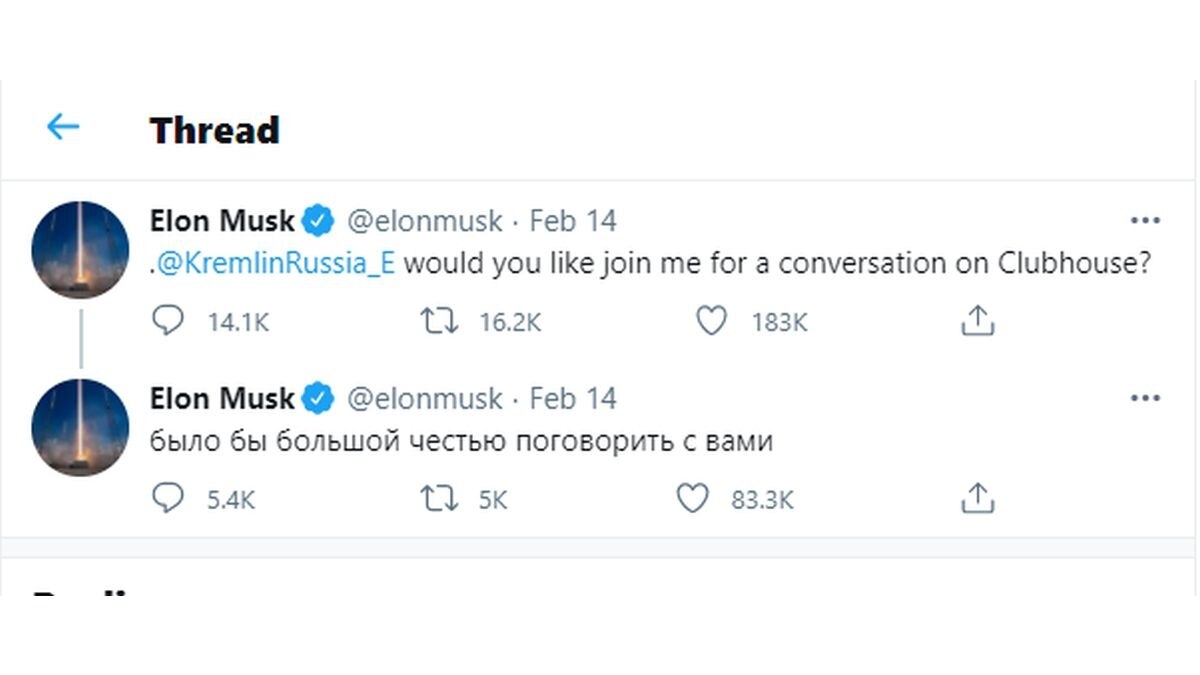Share the Clubhouse invitation tweet

coord(977,321)
